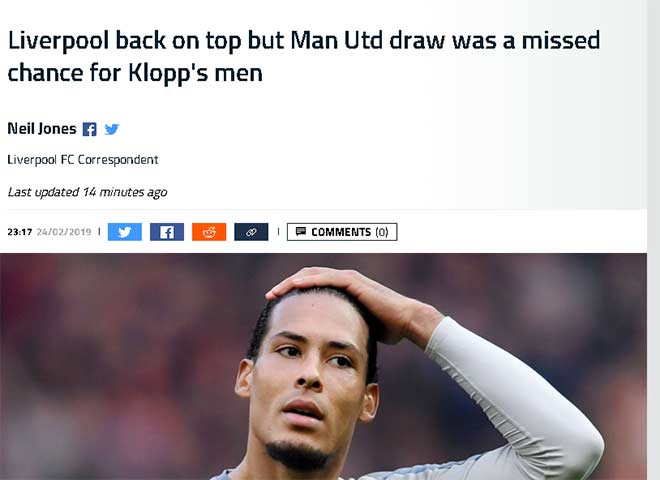Click the Liverpool FC Correspondent label
The image size is (660, 480).
click(x=83, y=160)
